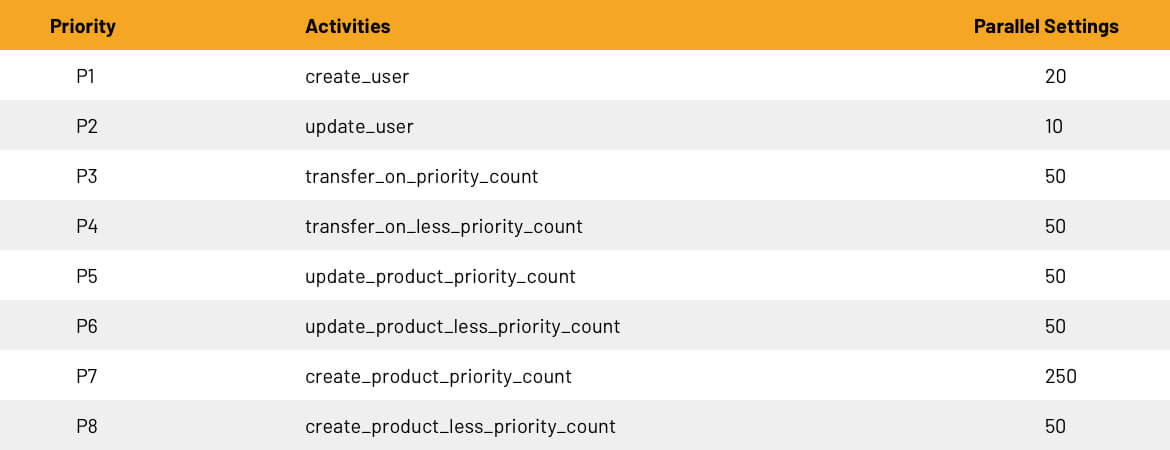Click parallel setting value 10
This screenshot has width=1170, height=450.
tap(1054, 126)
